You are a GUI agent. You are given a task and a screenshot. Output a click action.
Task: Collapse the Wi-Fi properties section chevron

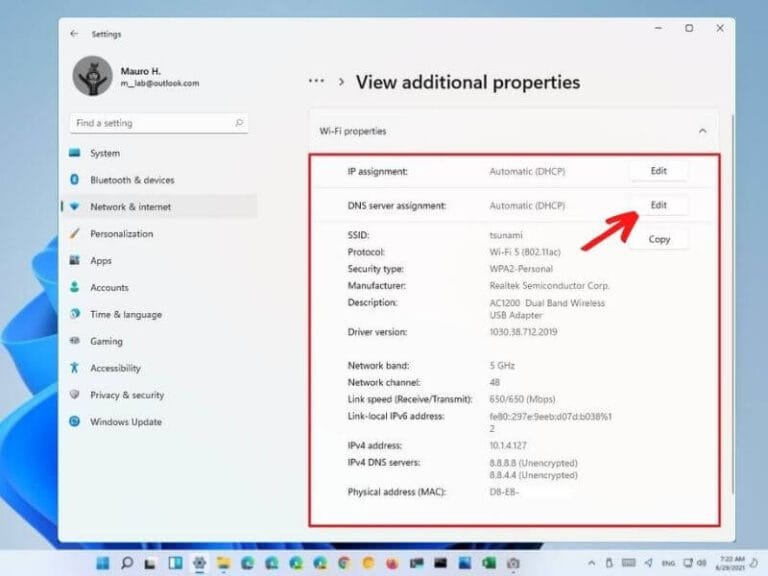(x=702, y=131)
